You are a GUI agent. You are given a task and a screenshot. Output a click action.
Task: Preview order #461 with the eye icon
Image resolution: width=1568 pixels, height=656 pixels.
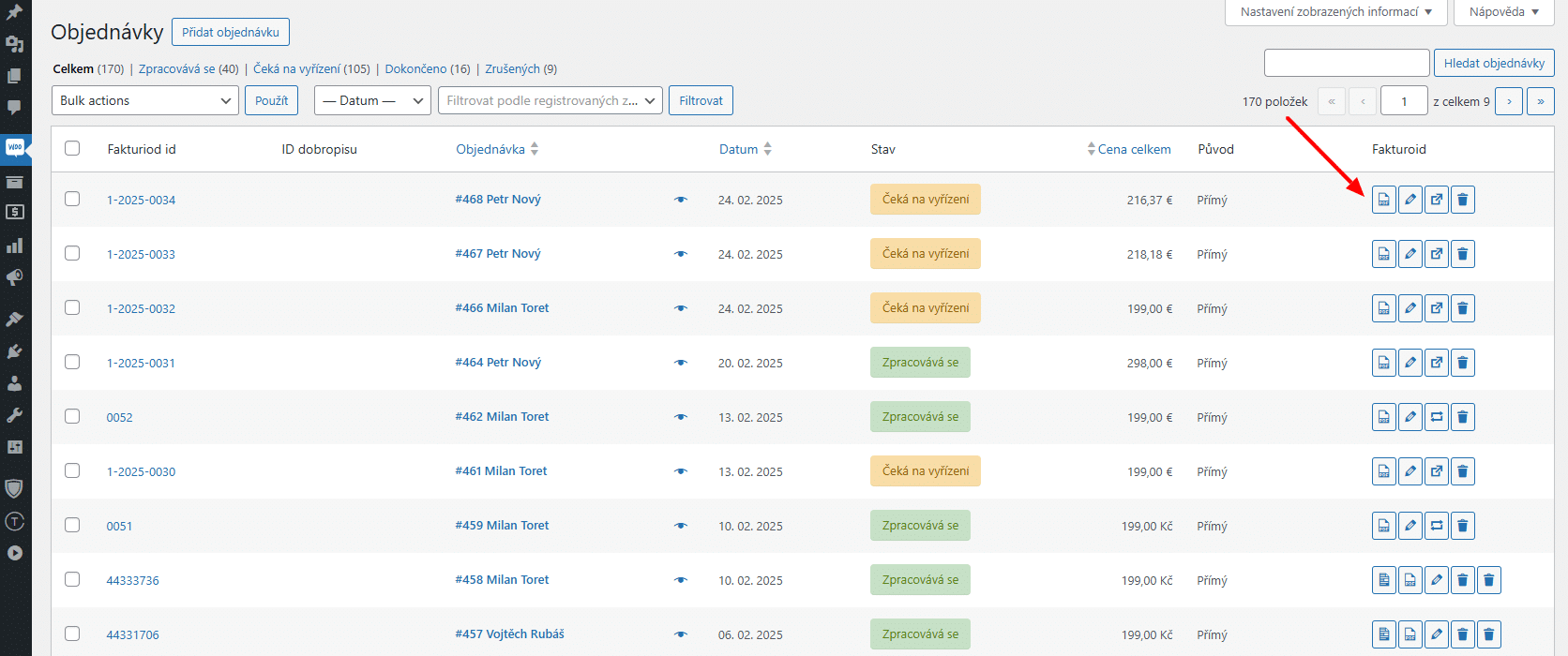[681, 471]
